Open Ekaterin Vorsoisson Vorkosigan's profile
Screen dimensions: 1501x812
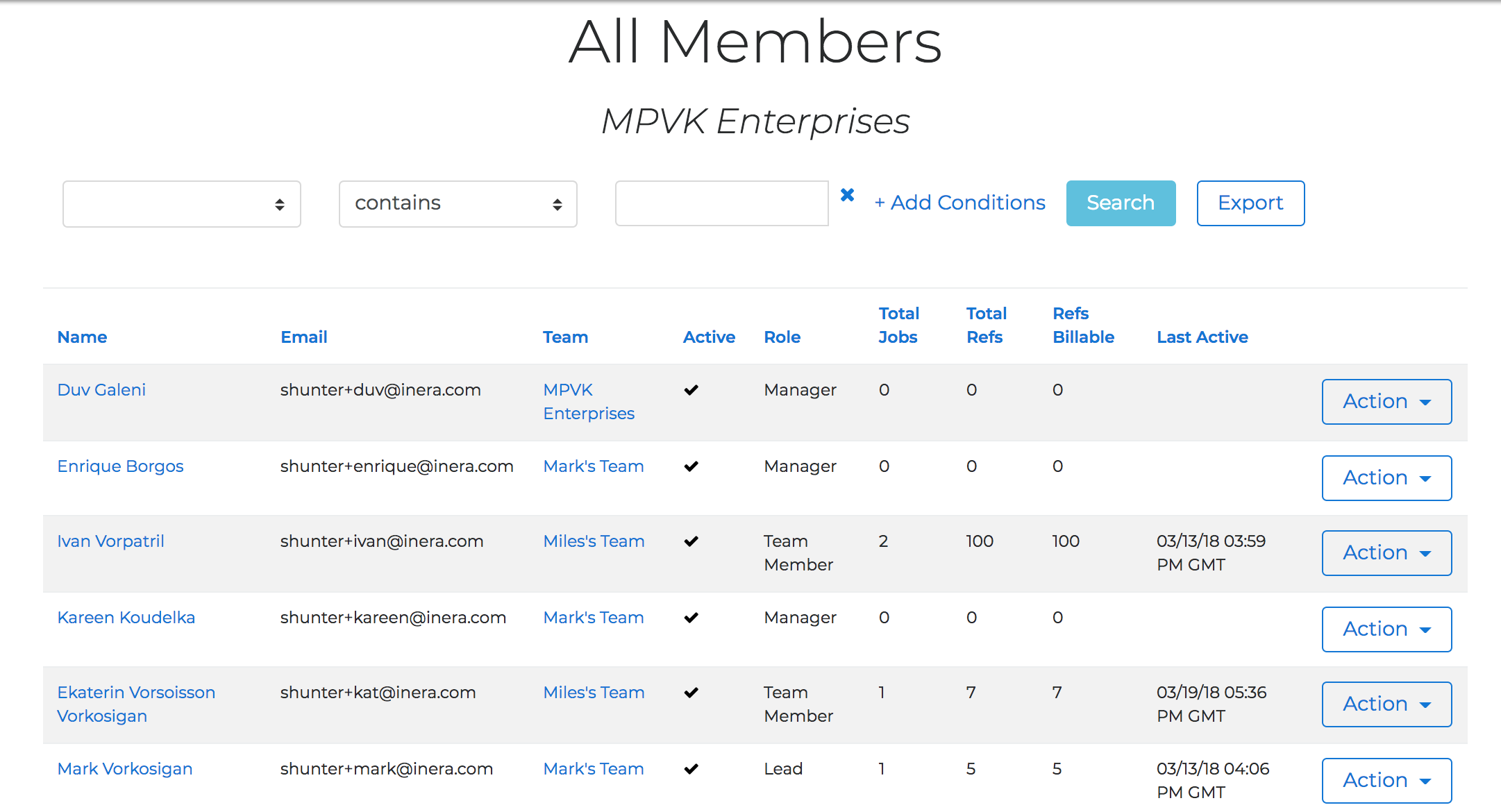[136, 704]
